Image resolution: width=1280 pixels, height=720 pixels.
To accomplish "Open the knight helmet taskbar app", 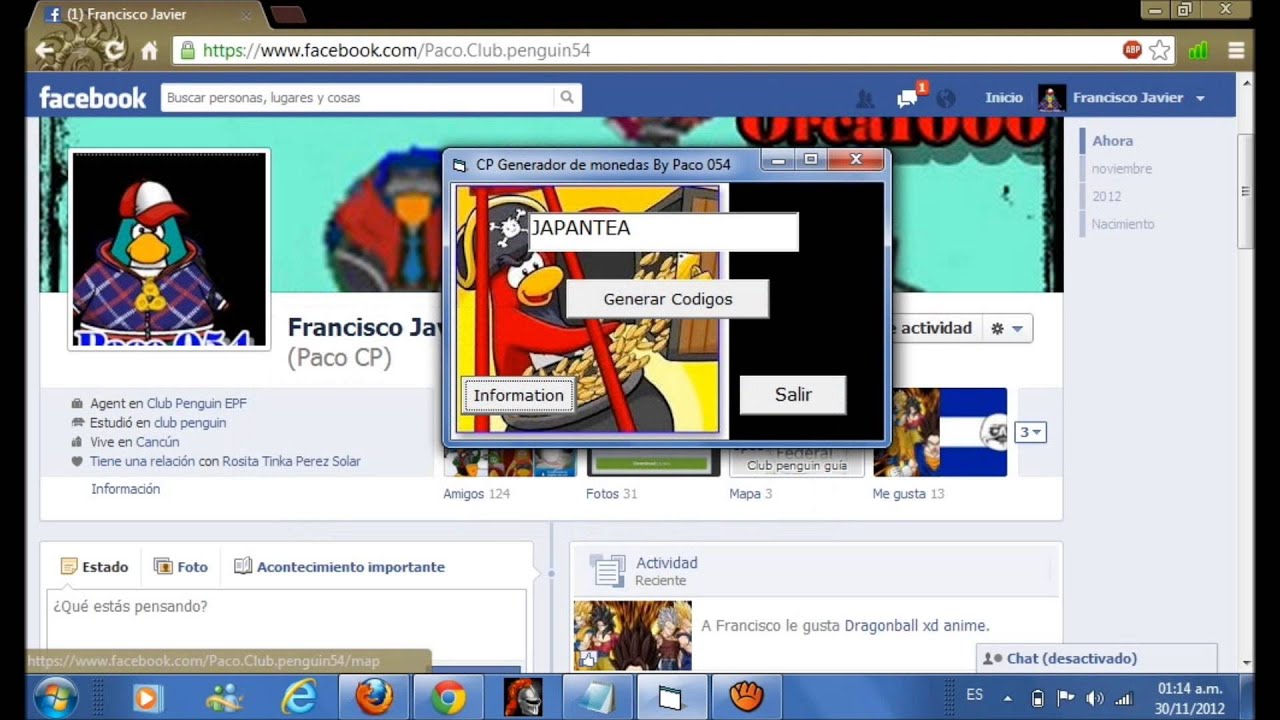I will pos(522,697).
